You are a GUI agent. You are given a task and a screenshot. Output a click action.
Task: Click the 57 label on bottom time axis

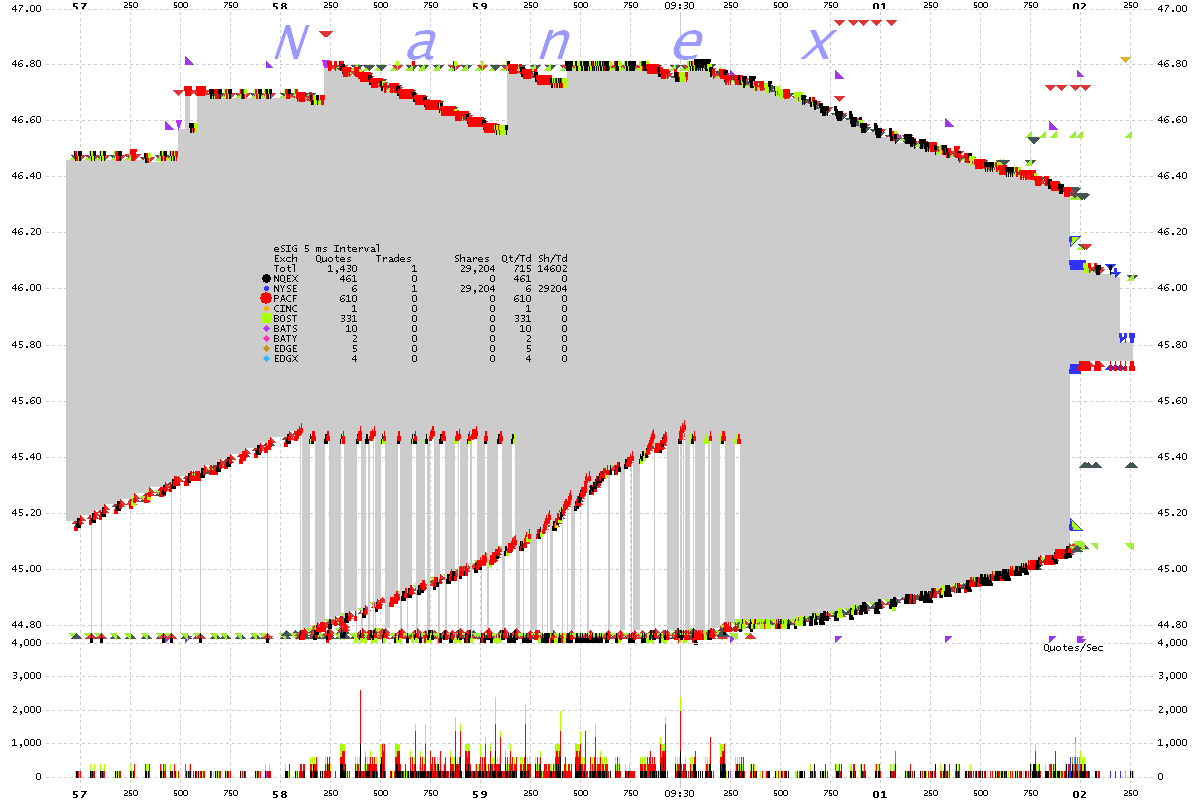click(80, 793)
